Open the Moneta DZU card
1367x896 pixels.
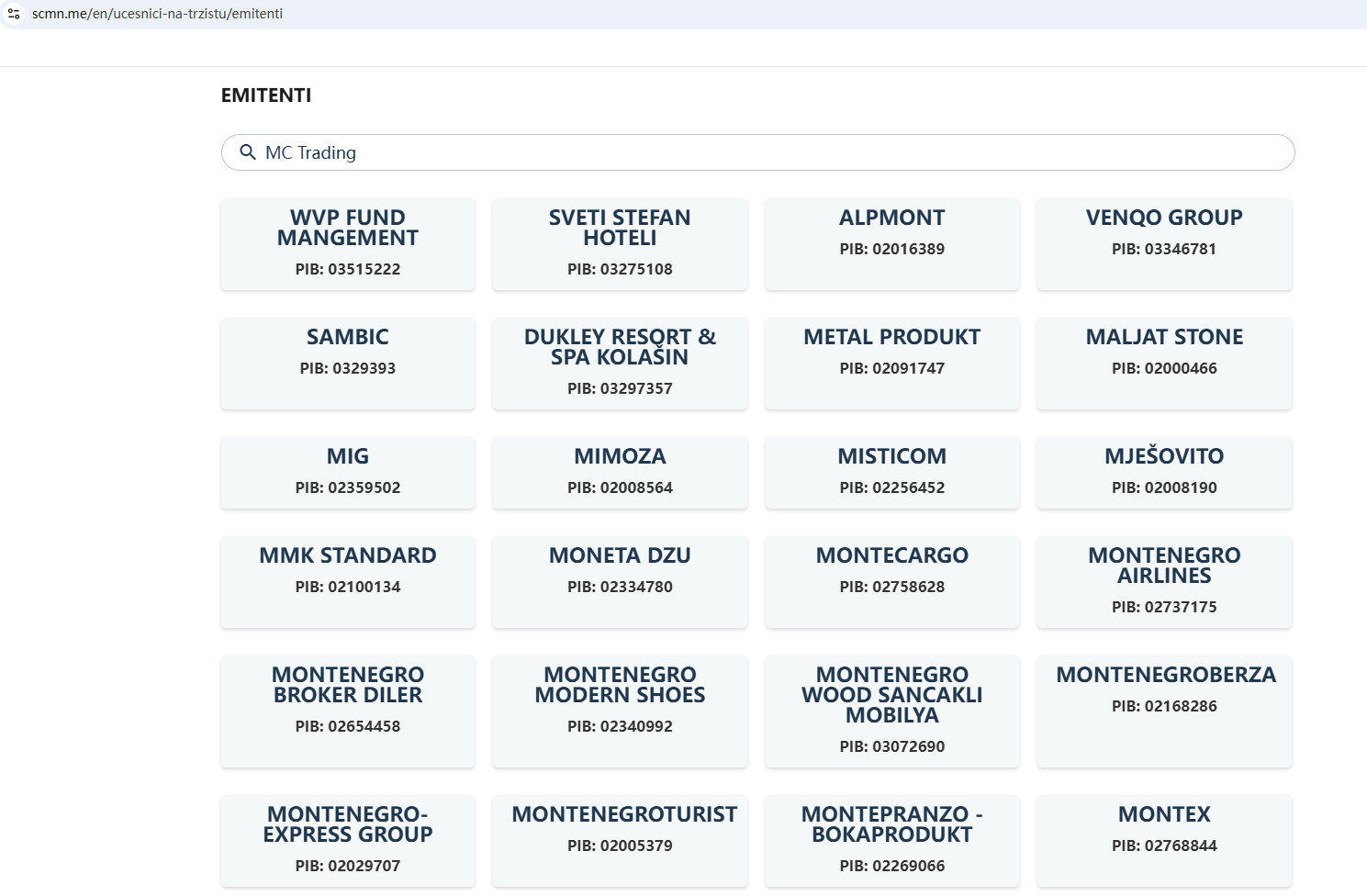pos(620,582)
